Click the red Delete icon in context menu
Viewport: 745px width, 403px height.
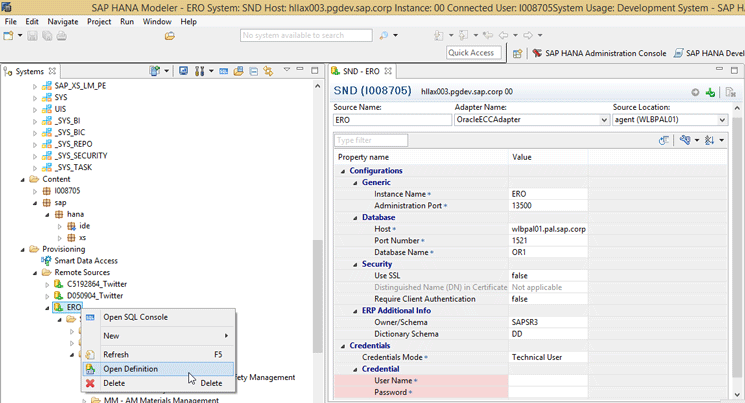coord(90,383)
